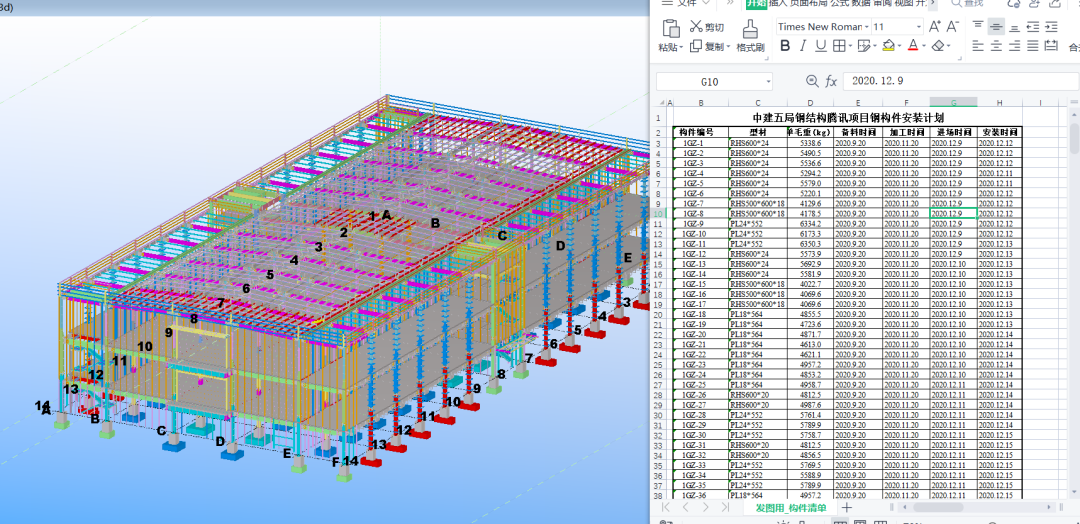This screenshot has width=1080, height=524.
Task: Click the distributed alignment icon
Action: tap(1050, 46)
